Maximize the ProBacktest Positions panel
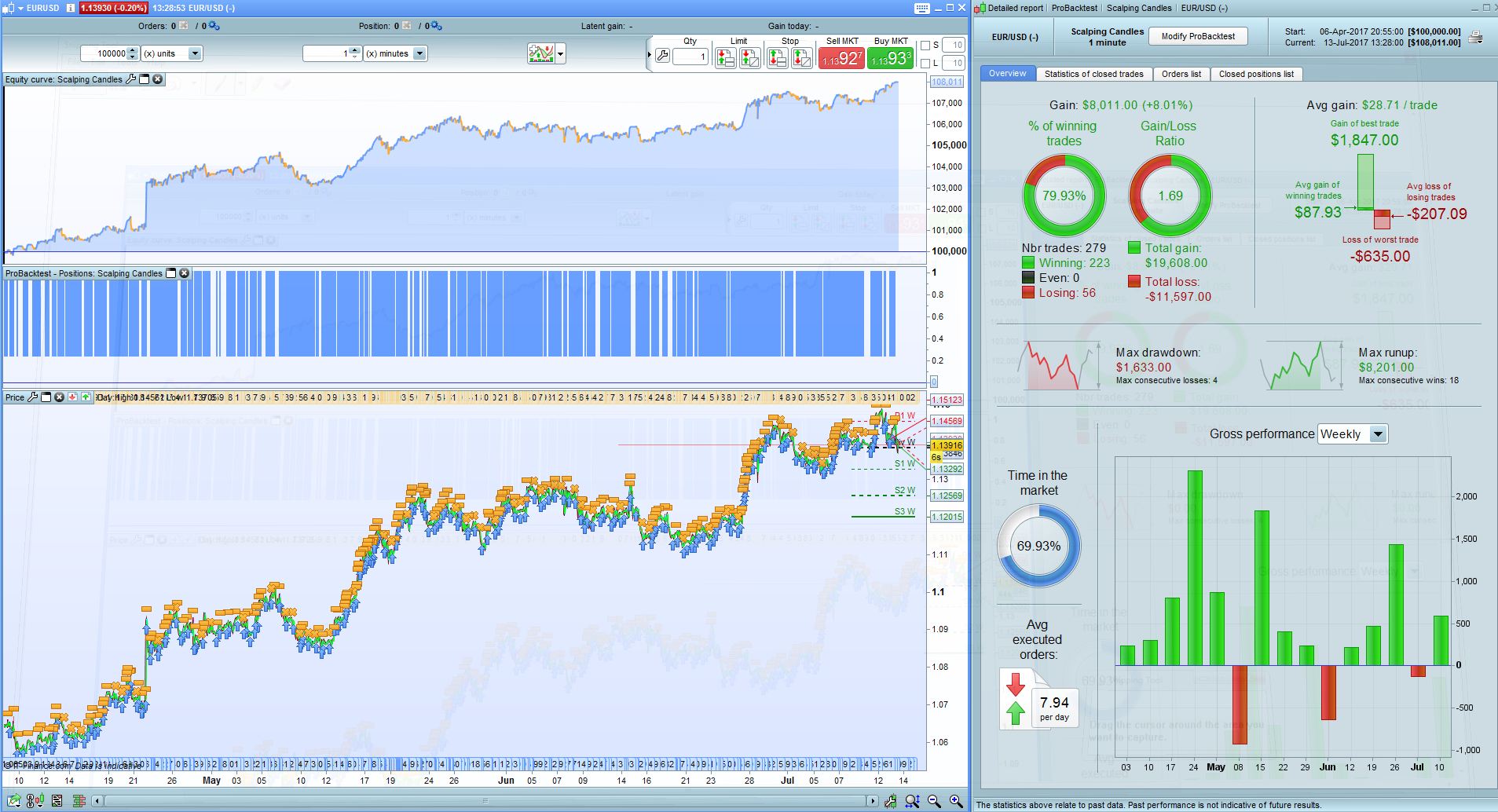Image resolution: width=1498 pixels, height=812 pixels. 170,273
